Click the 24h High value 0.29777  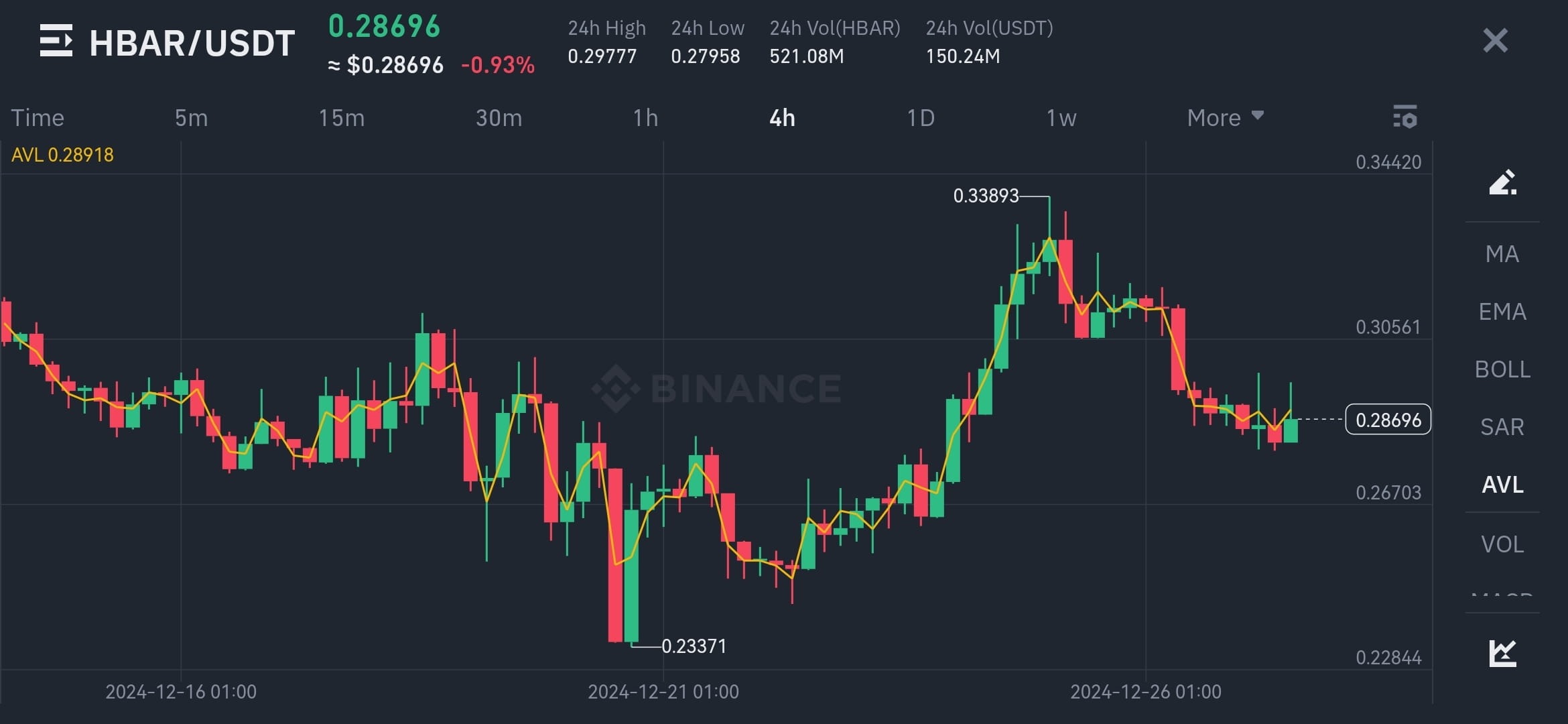point(602,56)
